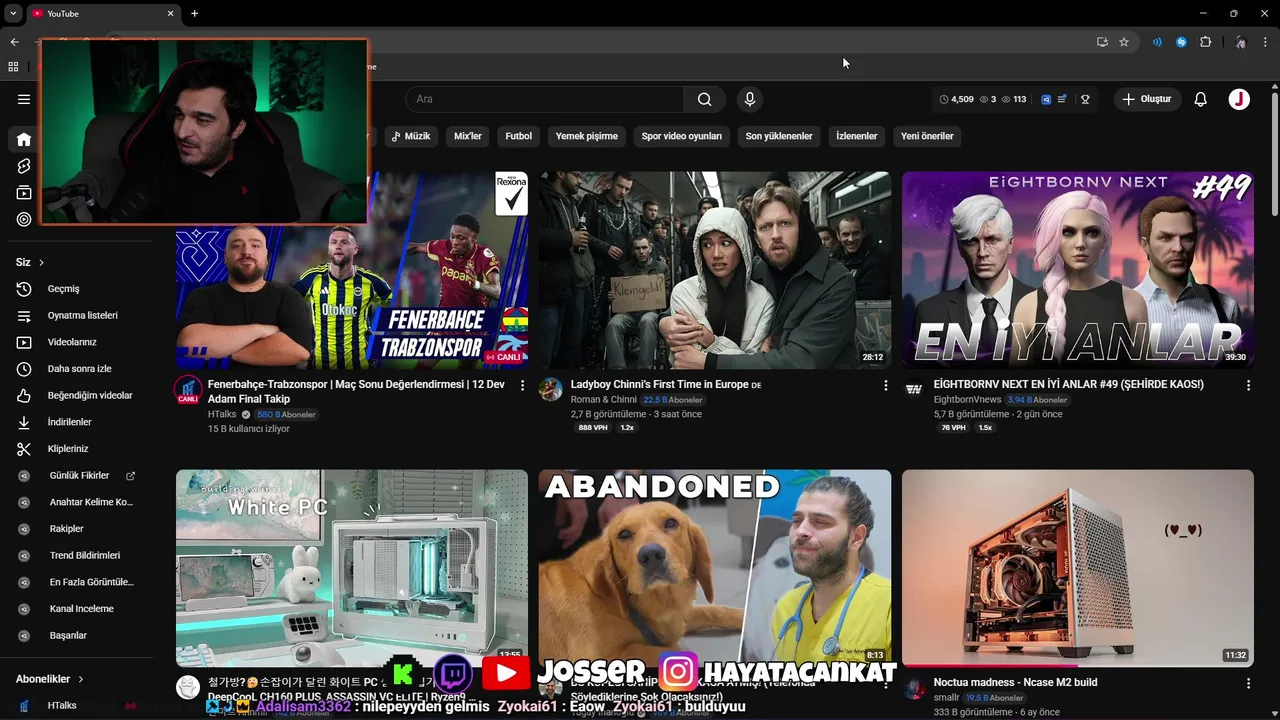Screen dimensions: 1280x720
Task: Open Kanal İnceleme sidebar item
Action: coord(80,609)
